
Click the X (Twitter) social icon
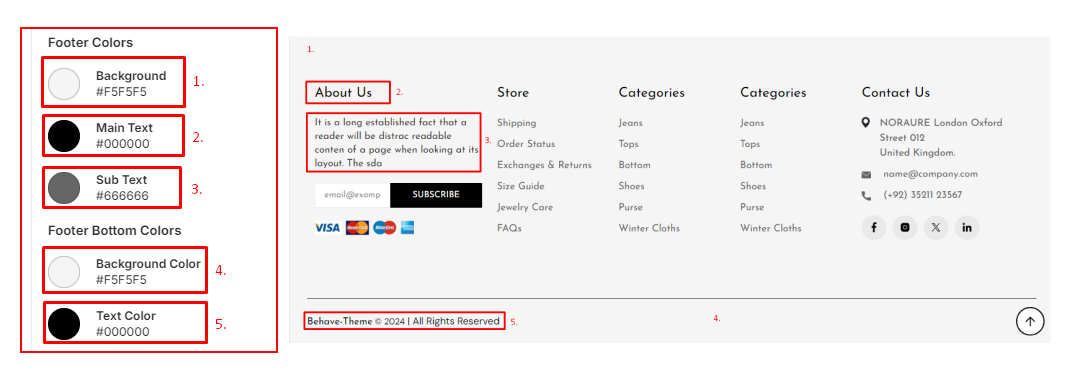point(935,228)
